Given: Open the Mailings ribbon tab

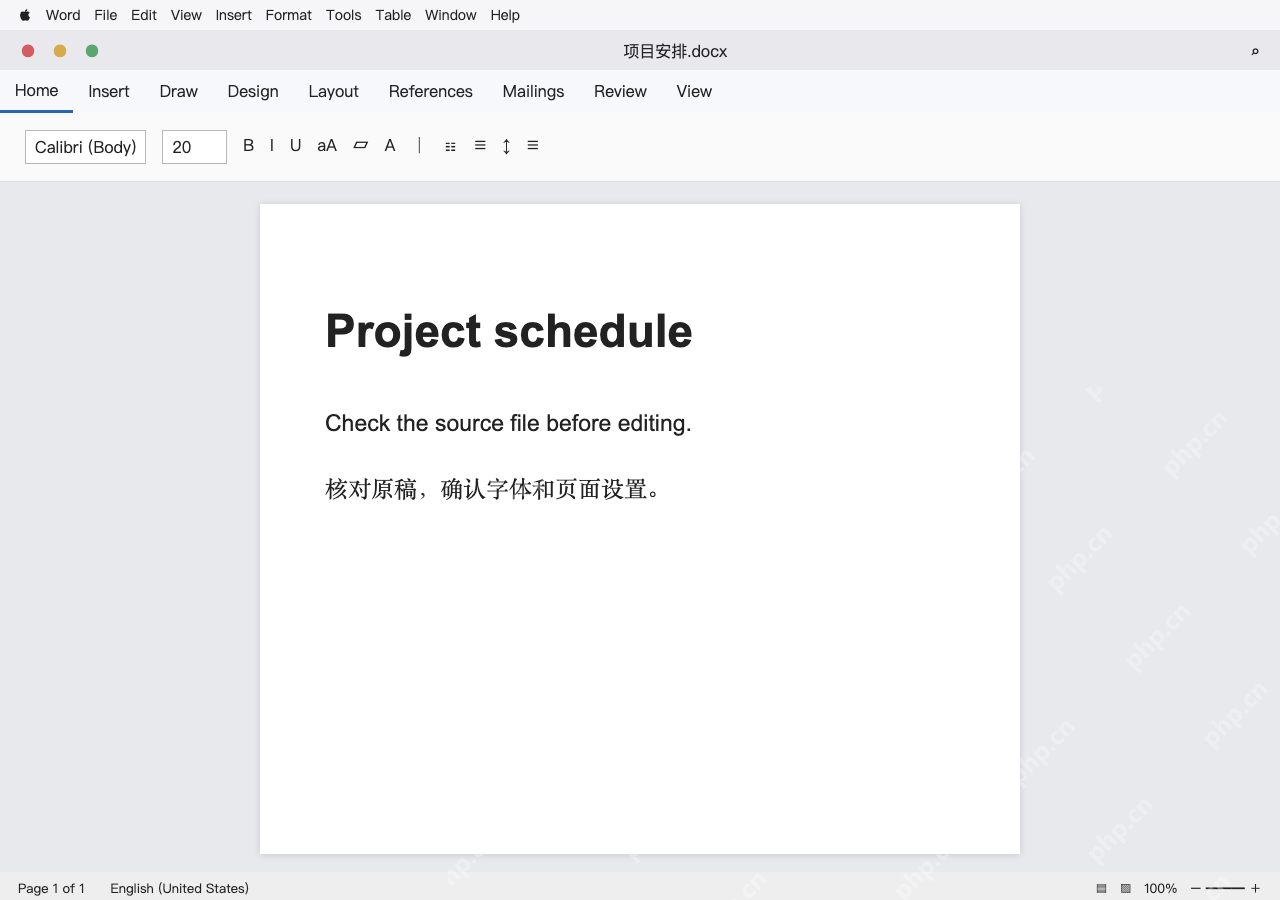Looking at the screenshot, I should [x=533, y=91].
